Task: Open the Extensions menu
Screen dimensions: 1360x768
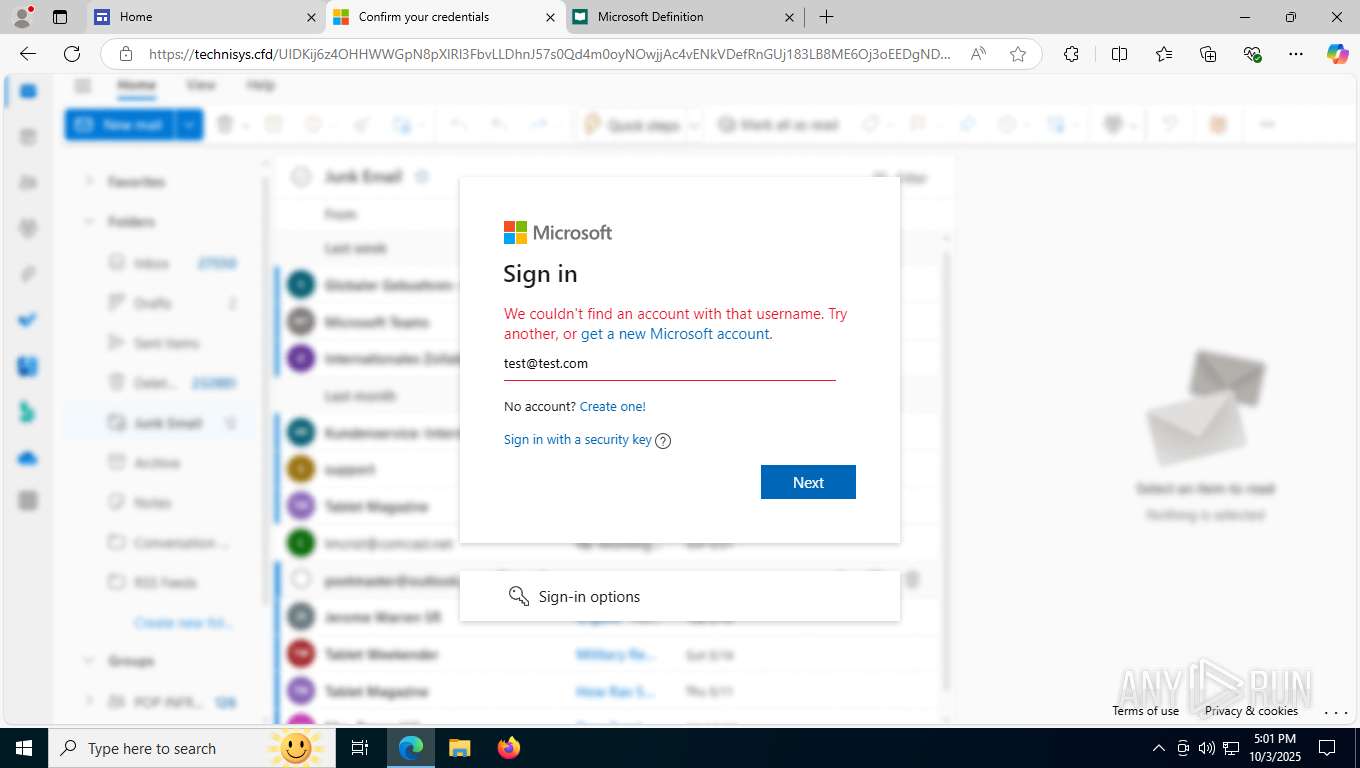Action: click(x=1071, y=54)
